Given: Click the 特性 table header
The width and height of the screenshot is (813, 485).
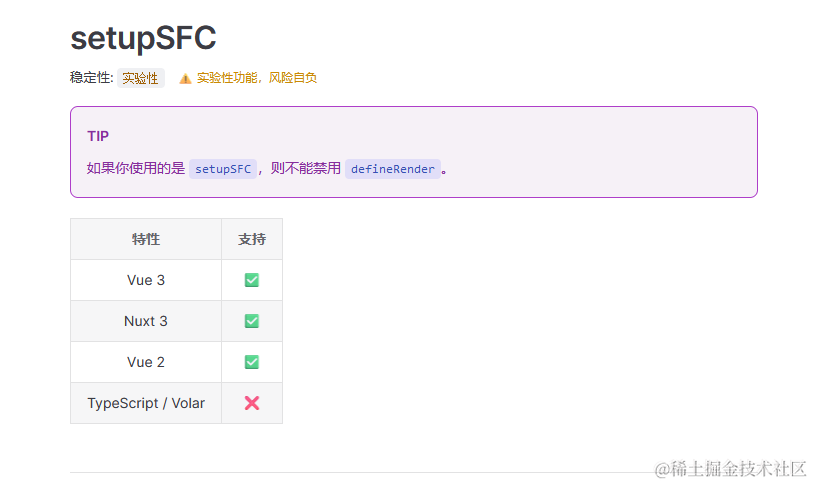Looking at the screenshot, I should pyautogui.click(x=146, y=239).
